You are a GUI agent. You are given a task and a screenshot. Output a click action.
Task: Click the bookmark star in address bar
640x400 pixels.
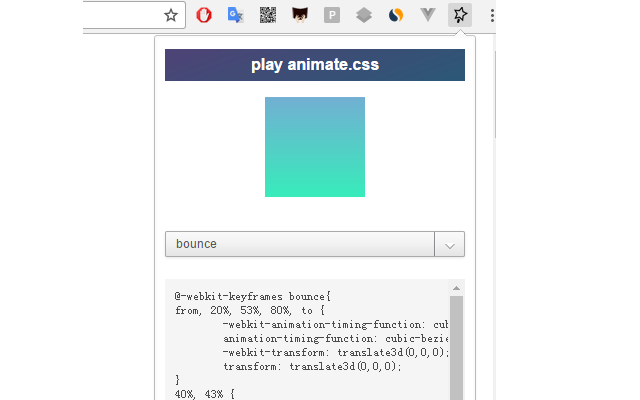(171, 16)
